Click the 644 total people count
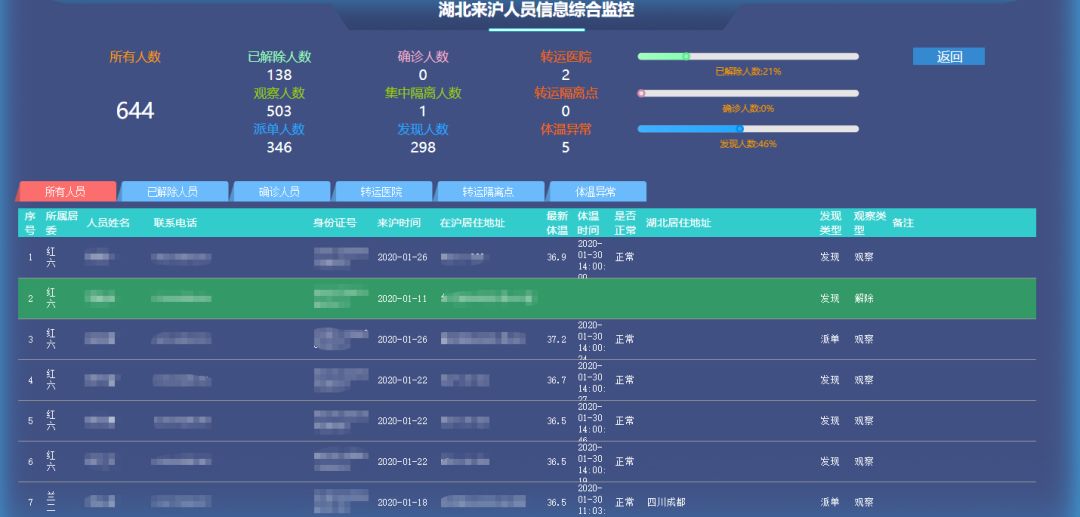This screenshot has width=1080, height=517. pos(135,111)
